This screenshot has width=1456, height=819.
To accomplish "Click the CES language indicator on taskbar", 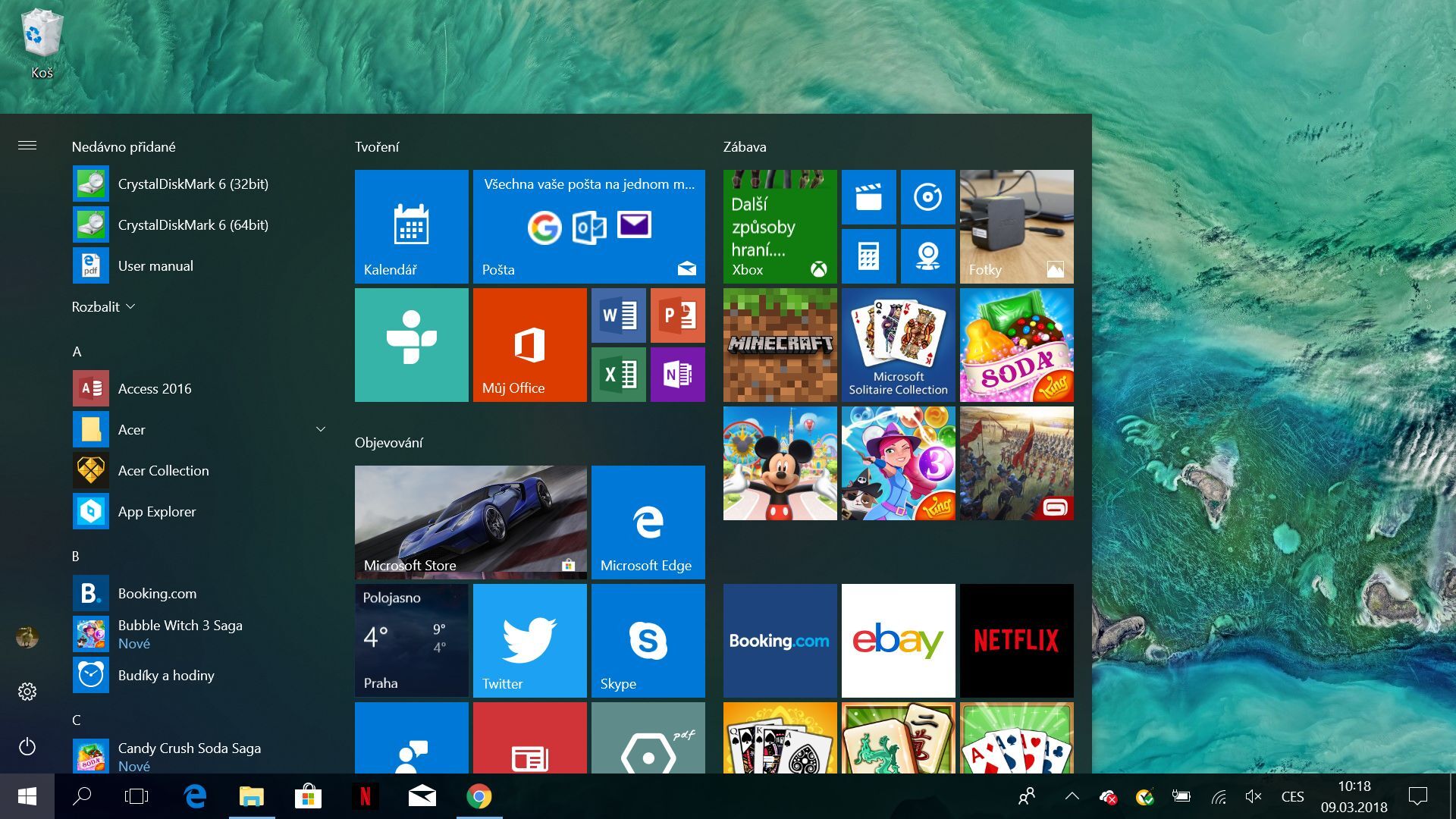I will [1292, 797].
